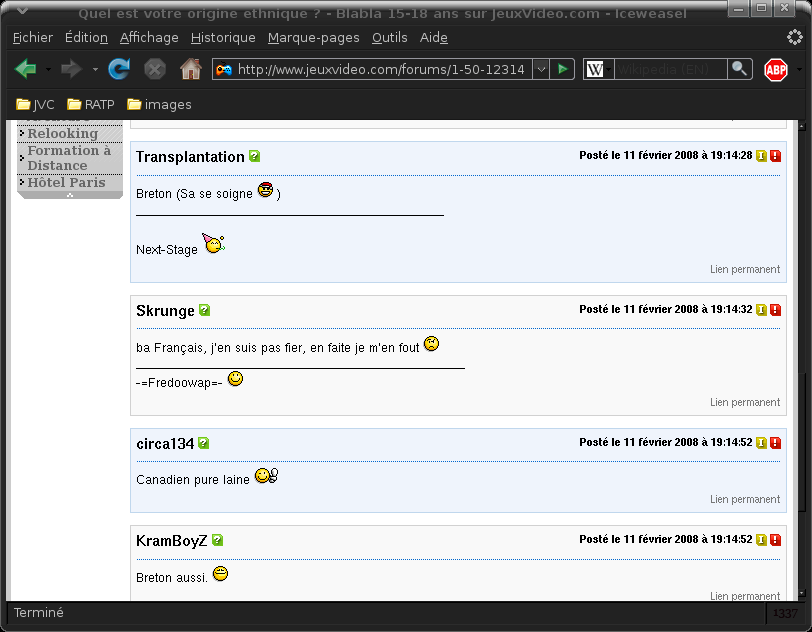
Task: Open the Aide menu
Action: click(x=433, y=37)
